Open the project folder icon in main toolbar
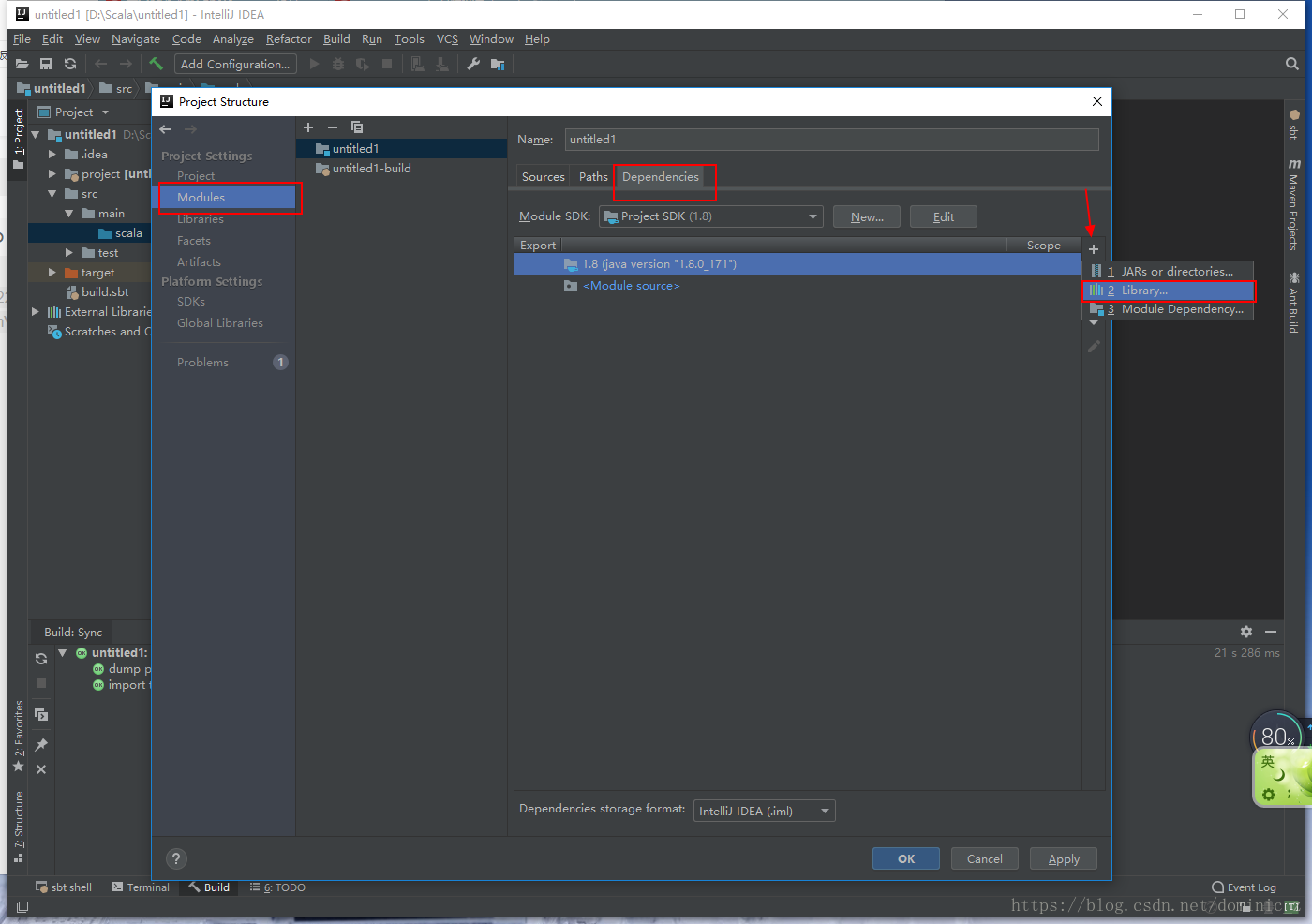The image size is (1312, 924). (x=22, y=64)
